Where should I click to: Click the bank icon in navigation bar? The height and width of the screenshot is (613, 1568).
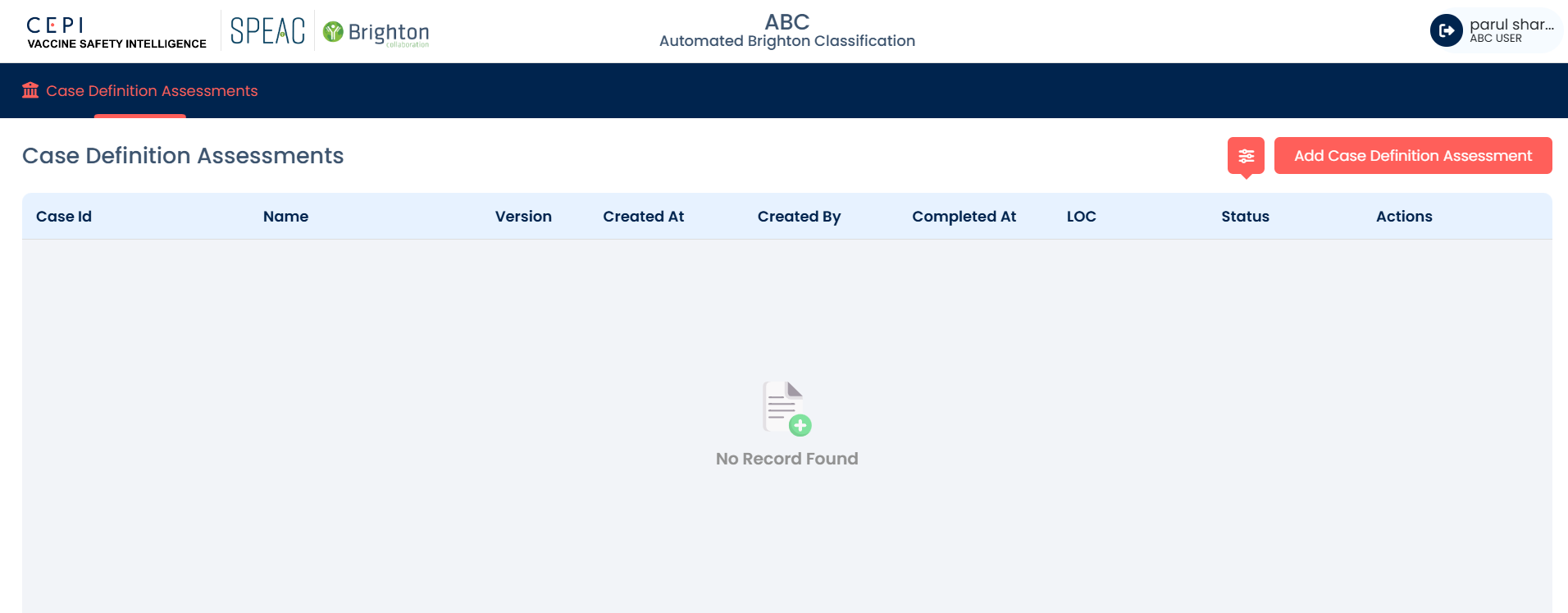[30, 90]
